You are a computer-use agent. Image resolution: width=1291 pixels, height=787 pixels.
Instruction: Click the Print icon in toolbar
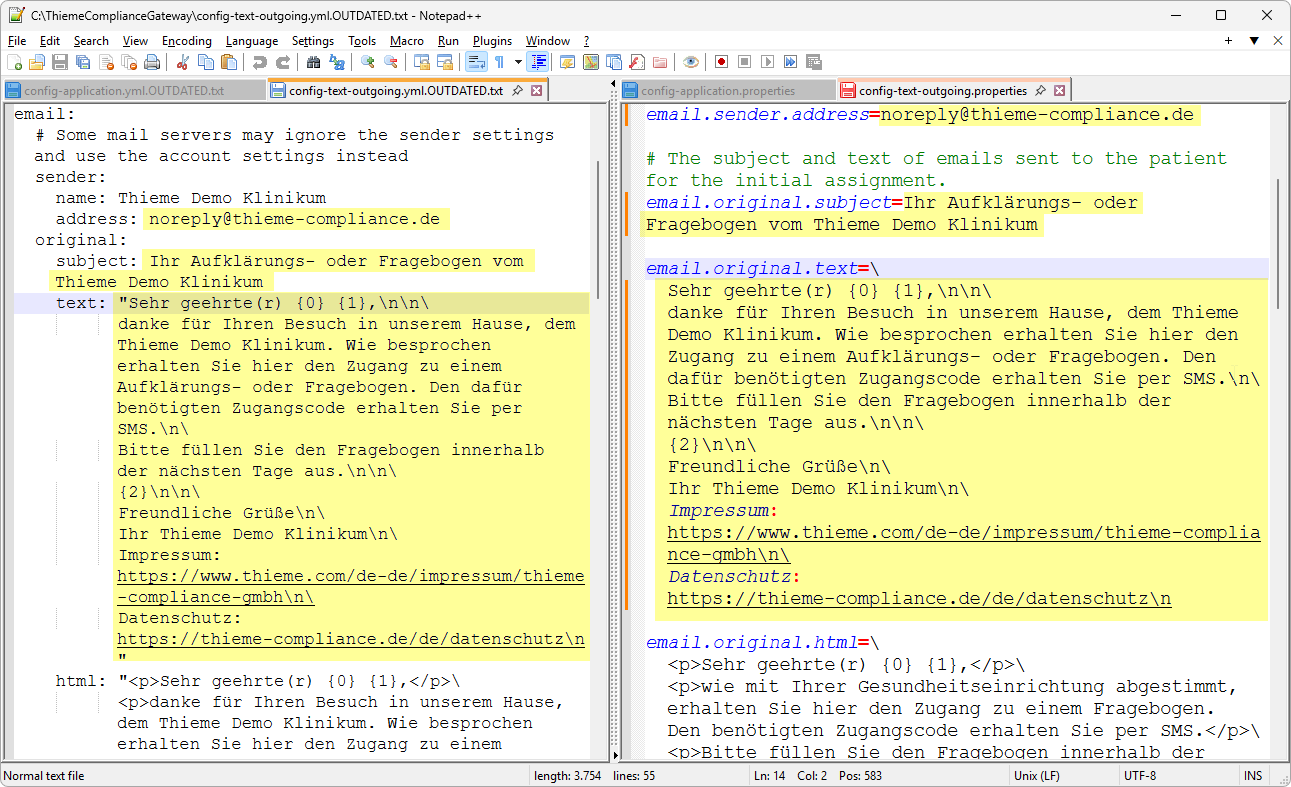(x=151, y=62)
